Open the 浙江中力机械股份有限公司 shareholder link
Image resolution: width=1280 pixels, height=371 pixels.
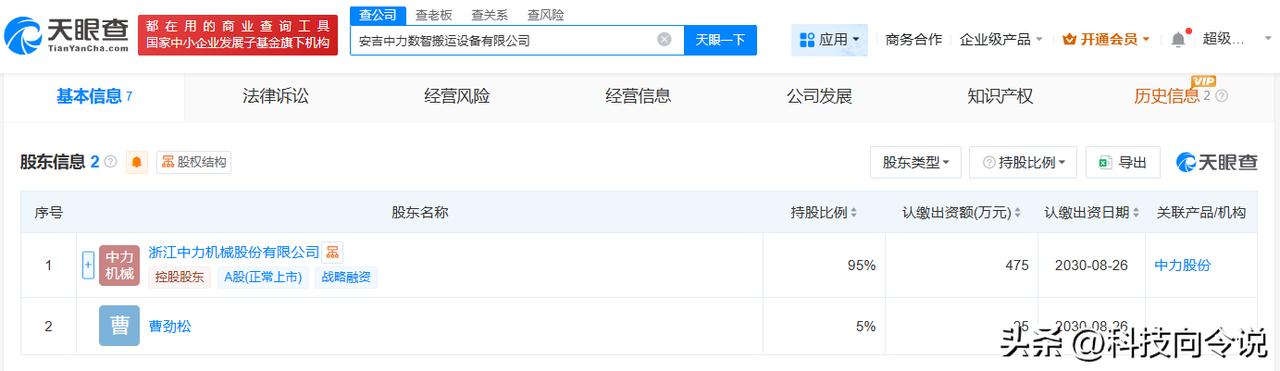[234, 252]
